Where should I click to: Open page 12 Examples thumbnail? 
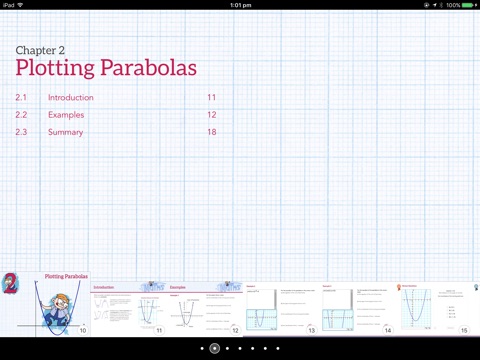coord(205,309)
